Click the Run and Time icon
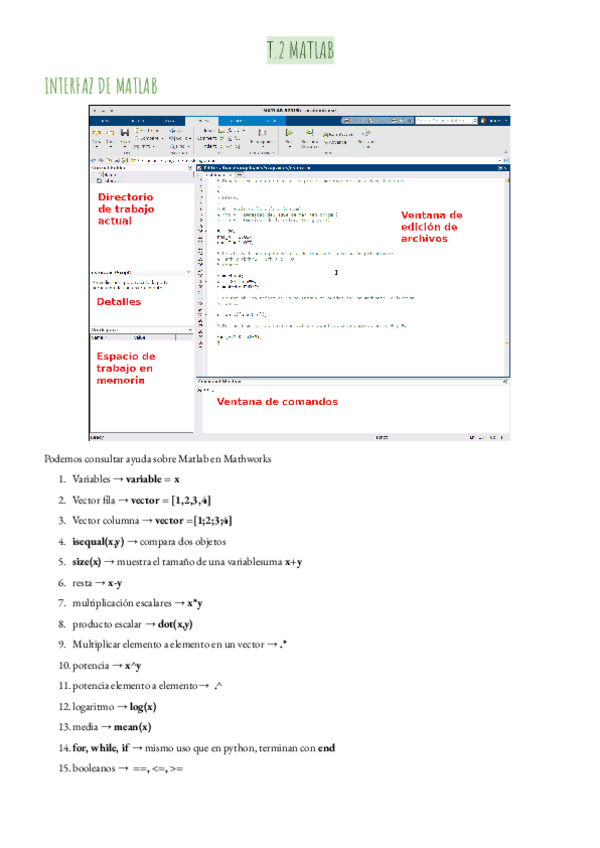The width and height of the screenshot is (600, 848). click(x=367, y=133)
